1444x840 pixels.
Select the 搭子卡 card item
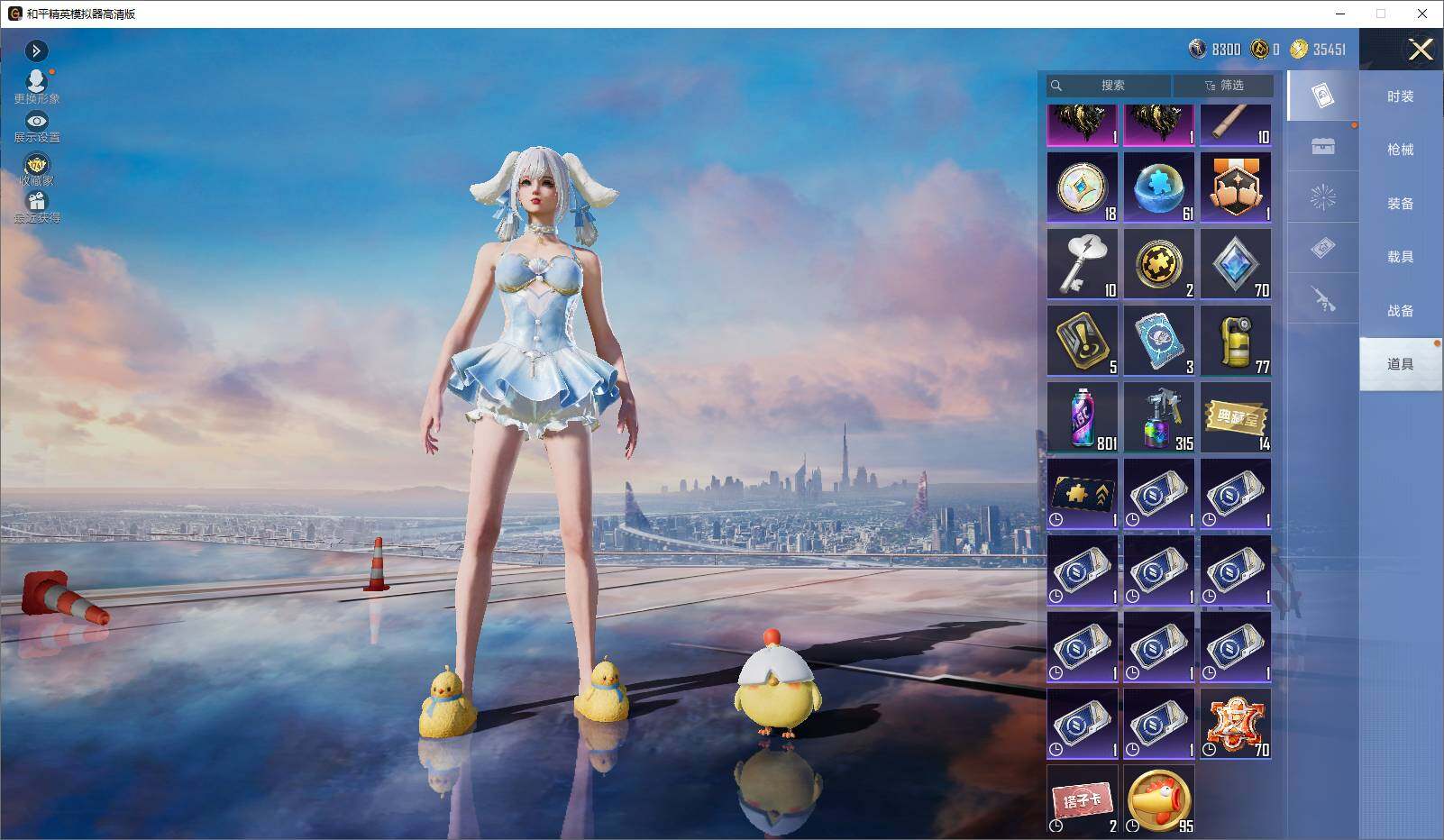(x=1083, y=800)
